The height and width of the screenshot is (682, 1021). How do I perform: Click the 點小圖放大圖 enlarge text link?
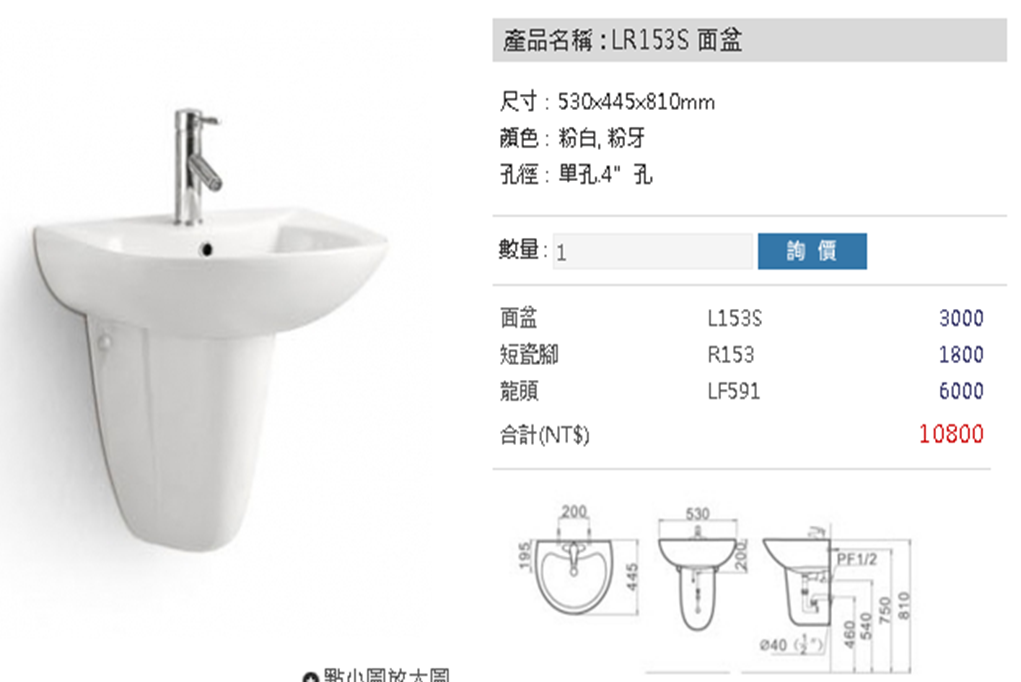(x=386, y=675)
